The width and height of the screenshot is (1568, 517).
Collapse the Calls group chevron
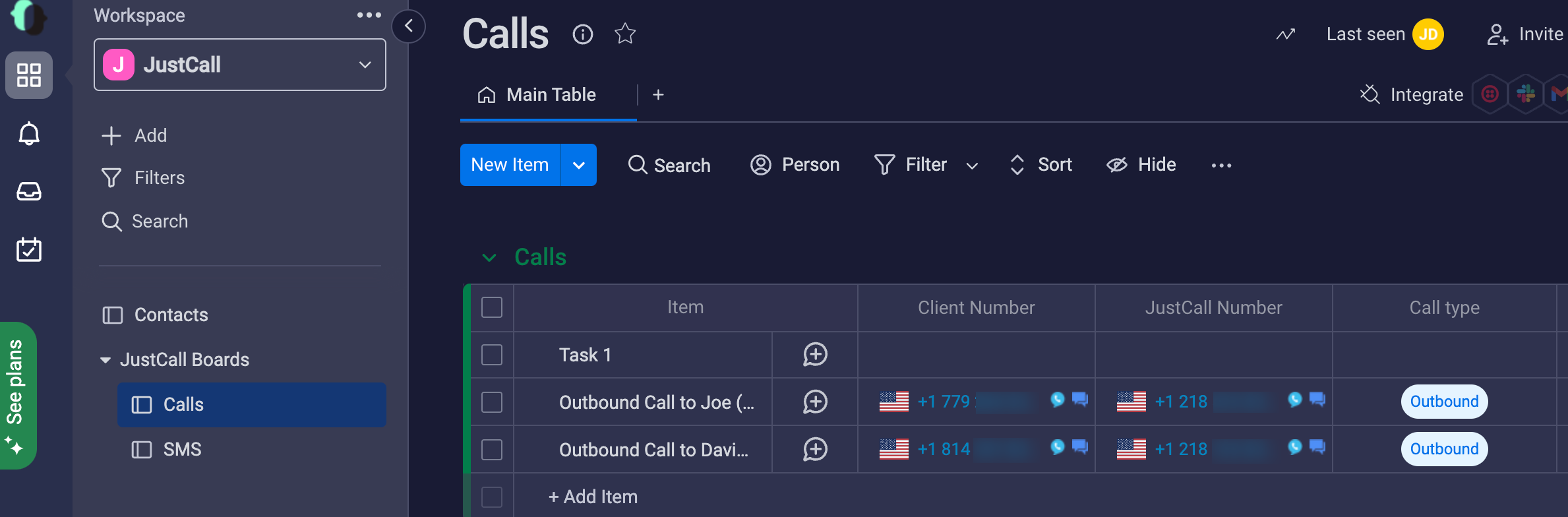pos(489,258)
